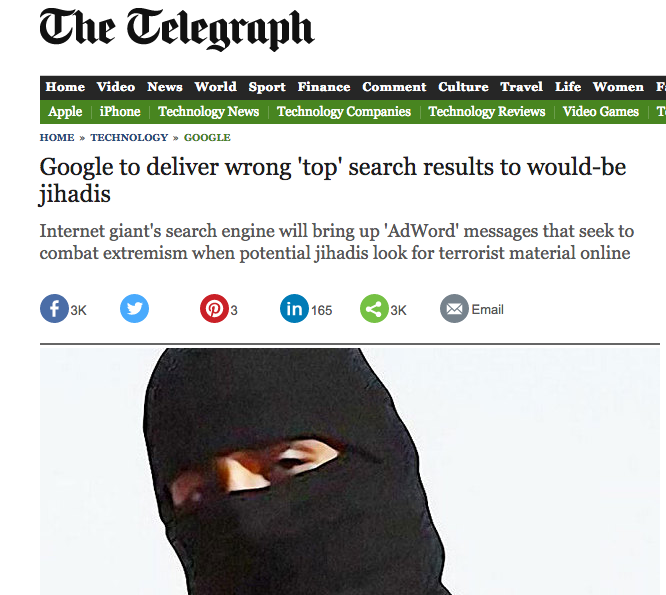Open Technology Reviews sub-tab
Image resolution: width=666 pixels, height=595 pixels.
click(487, 112)
